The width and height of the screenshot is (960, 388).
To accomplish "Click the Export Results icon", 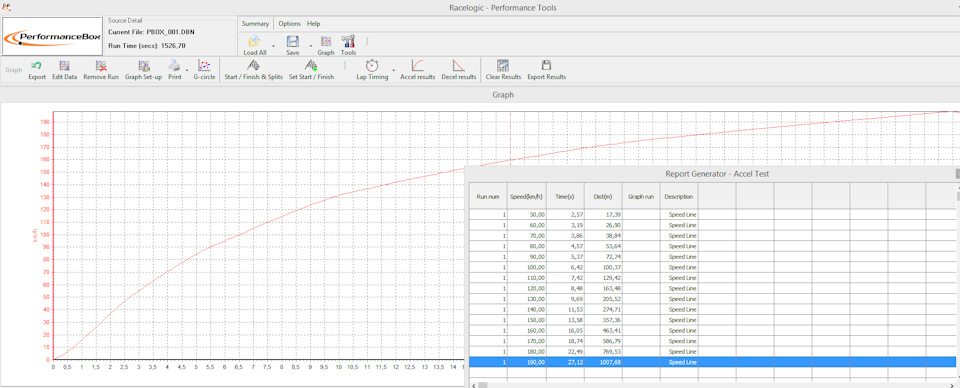I will [x=547, y=65].
